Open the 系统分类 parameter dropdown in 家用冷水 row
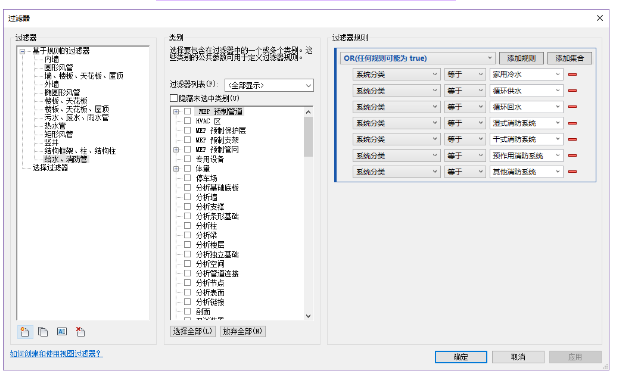The height and width of the screenshot is (377, 617). [x=396, y=74]
